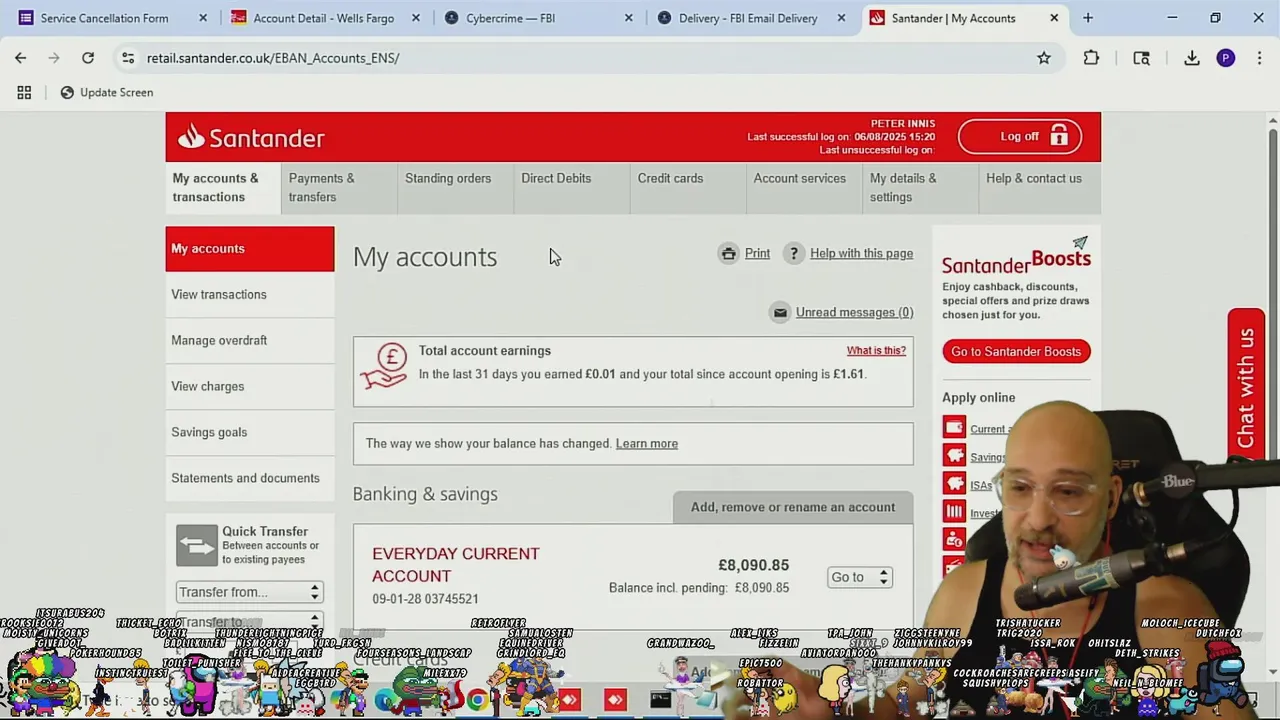Image resolution: width=1280 pixels, height=720 pixels.
Task: Click the Current account wallet icon
Action: point(954,428)
